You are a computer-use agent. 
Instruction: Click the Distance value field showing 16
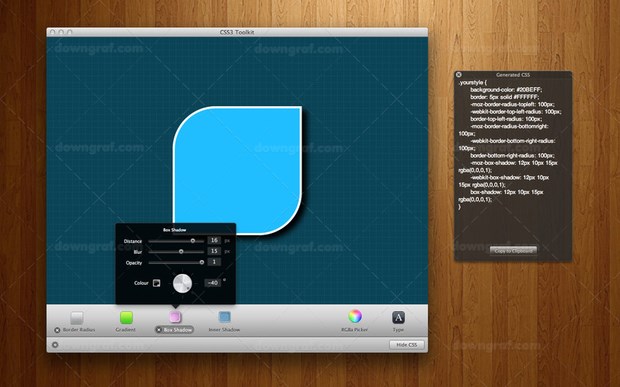[x=214, y=240]
